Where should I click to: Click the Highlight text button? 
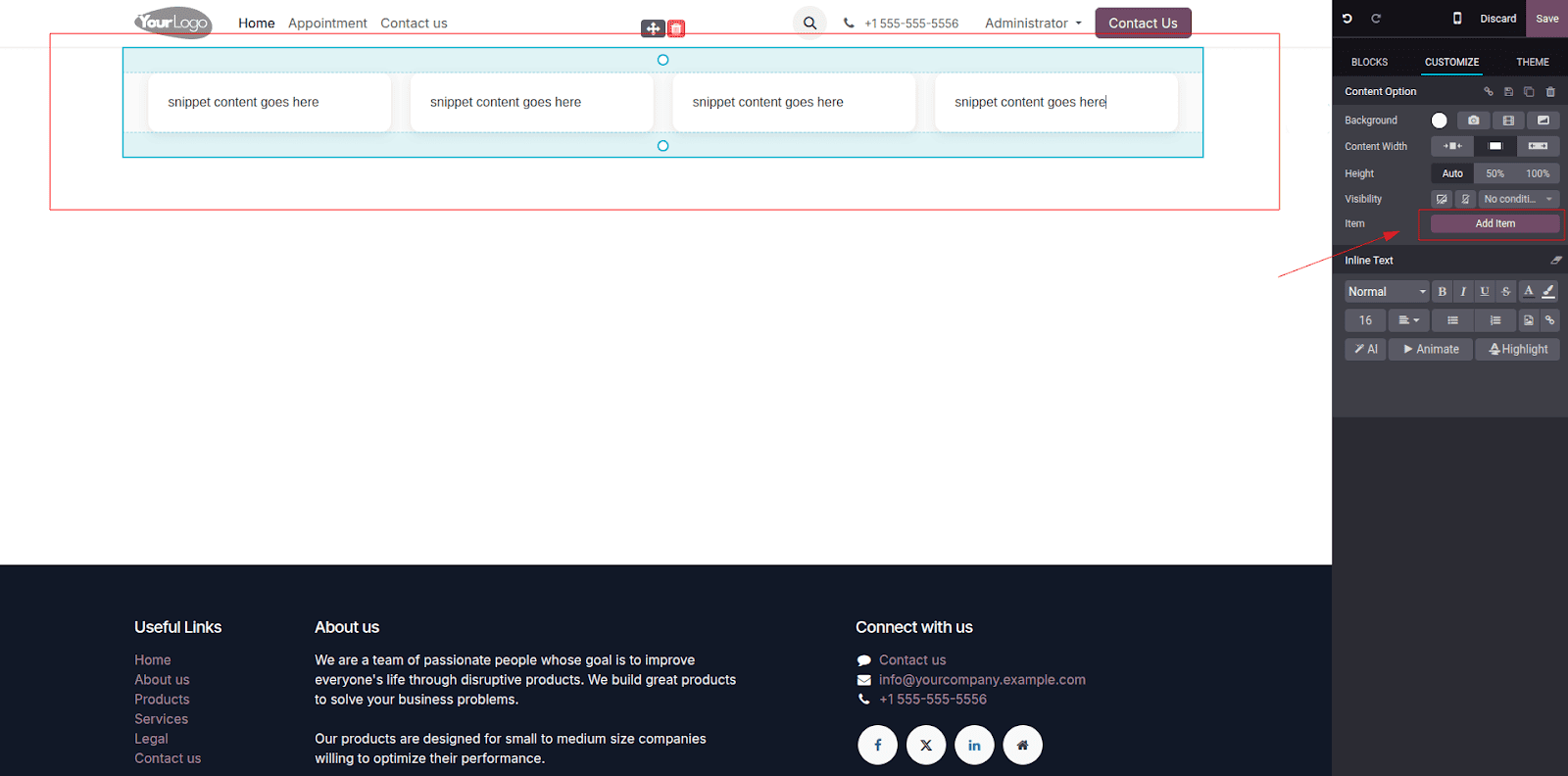point(1518,349)
